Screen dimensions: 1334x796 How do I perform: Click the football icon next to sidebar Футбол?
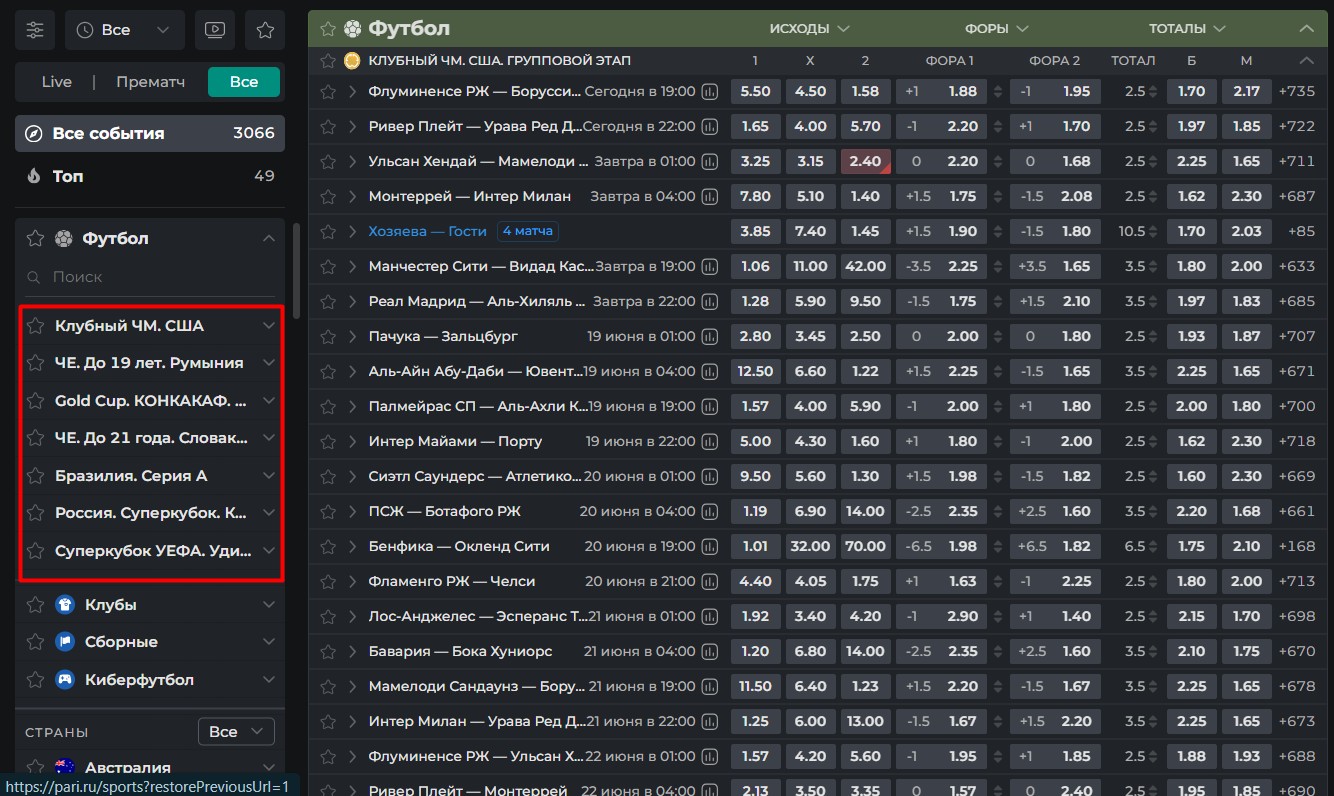(x=64, y=238)
